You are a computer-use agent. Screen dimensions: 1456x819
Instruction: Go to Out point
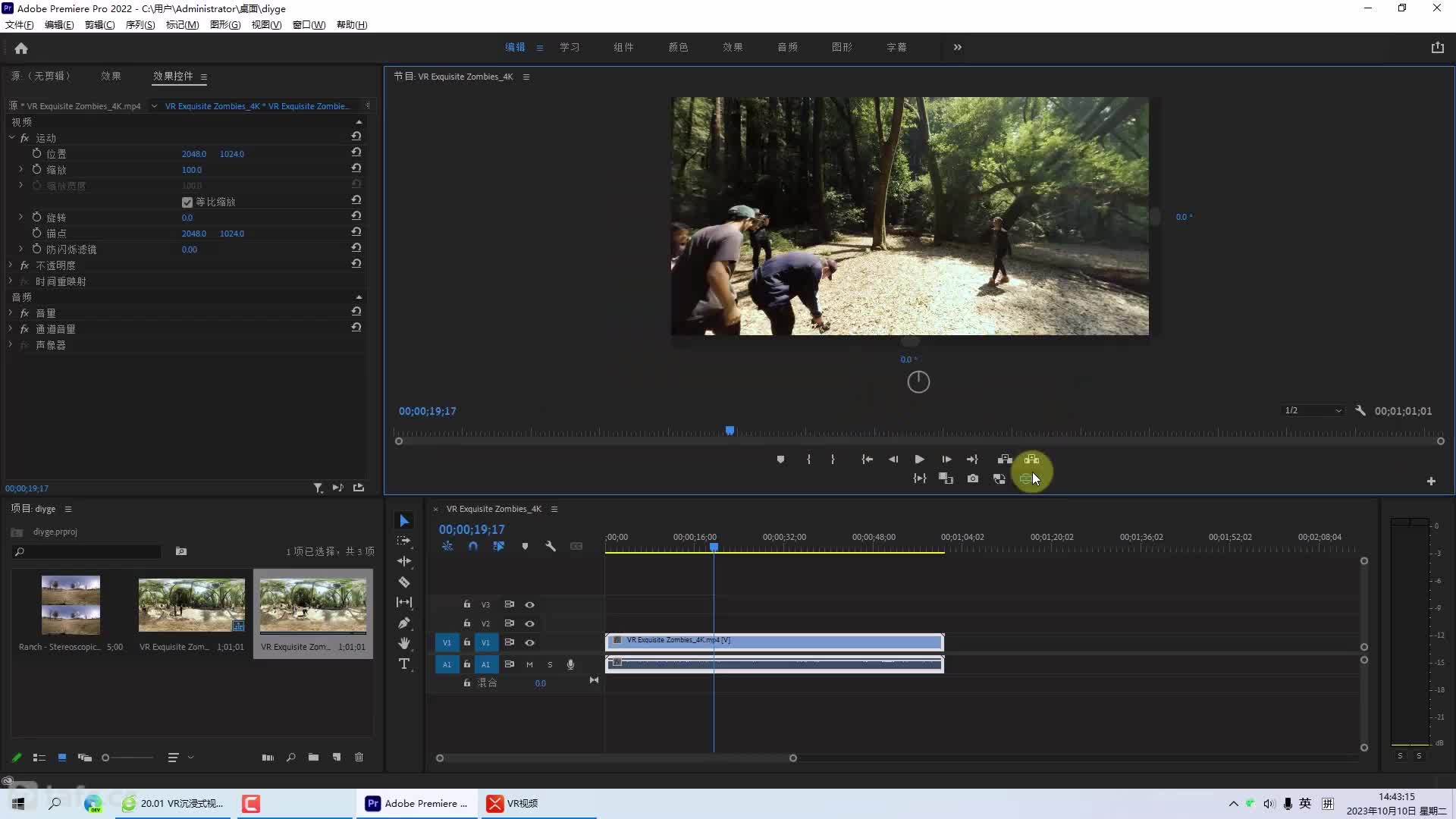pyautogui.click(x=972, y=459)
